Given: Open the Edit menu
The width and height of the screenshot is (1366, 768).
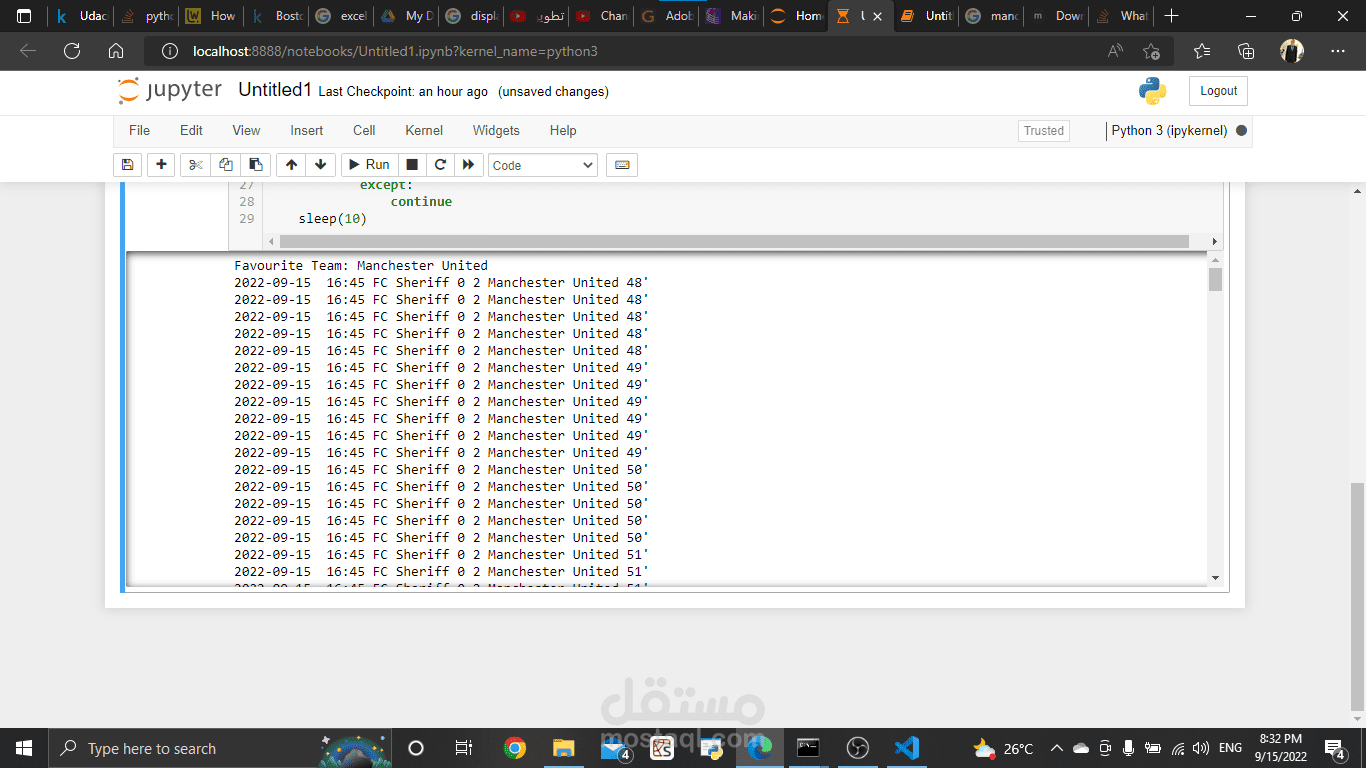Looking at the screenshot, I should (191, 131).
